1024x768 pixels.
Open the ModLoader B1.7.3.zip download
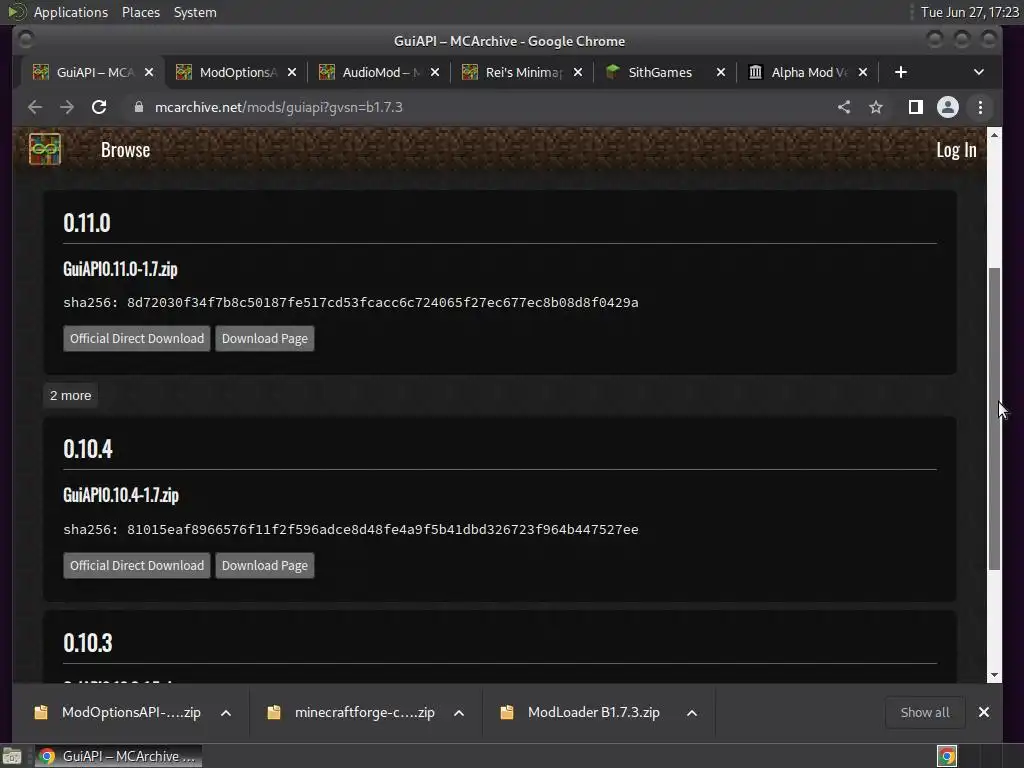594,712
